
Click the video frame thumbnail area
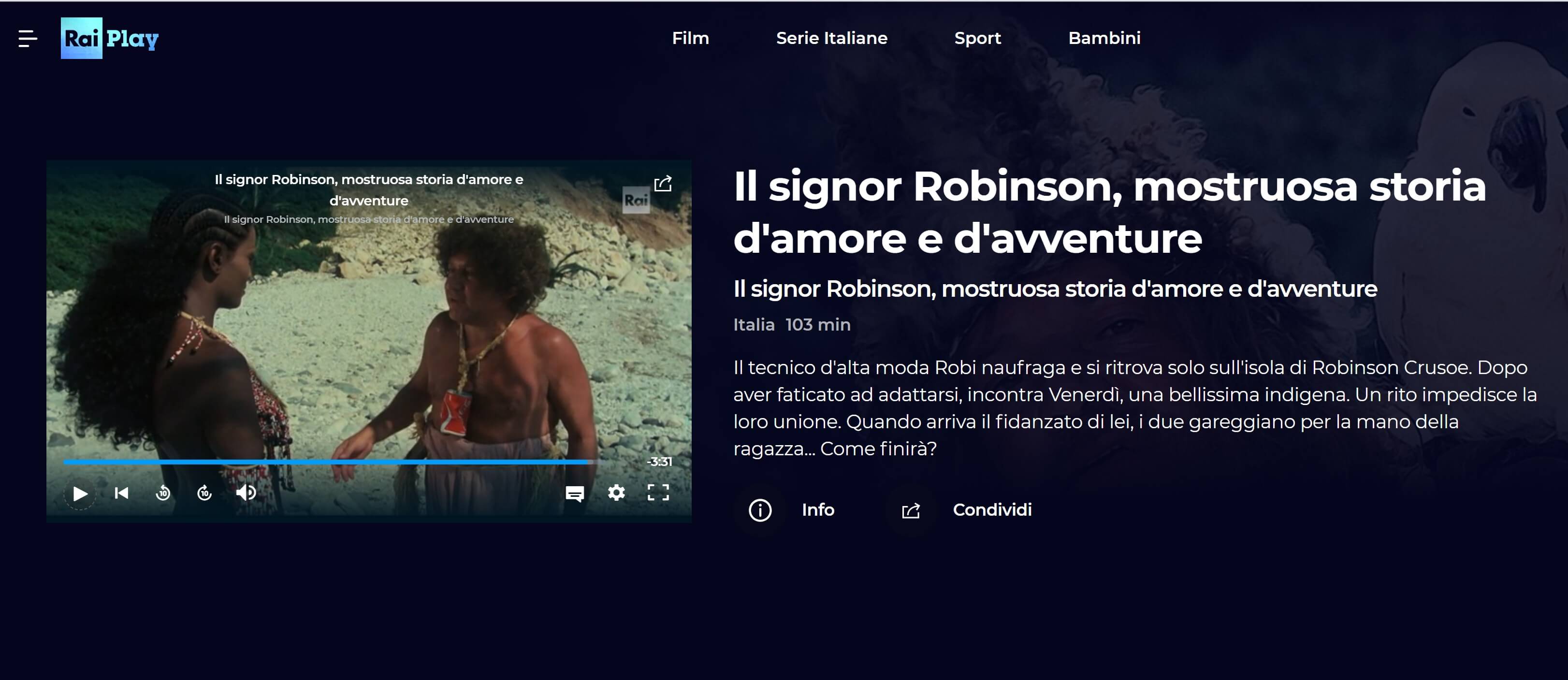coord(369,341)
